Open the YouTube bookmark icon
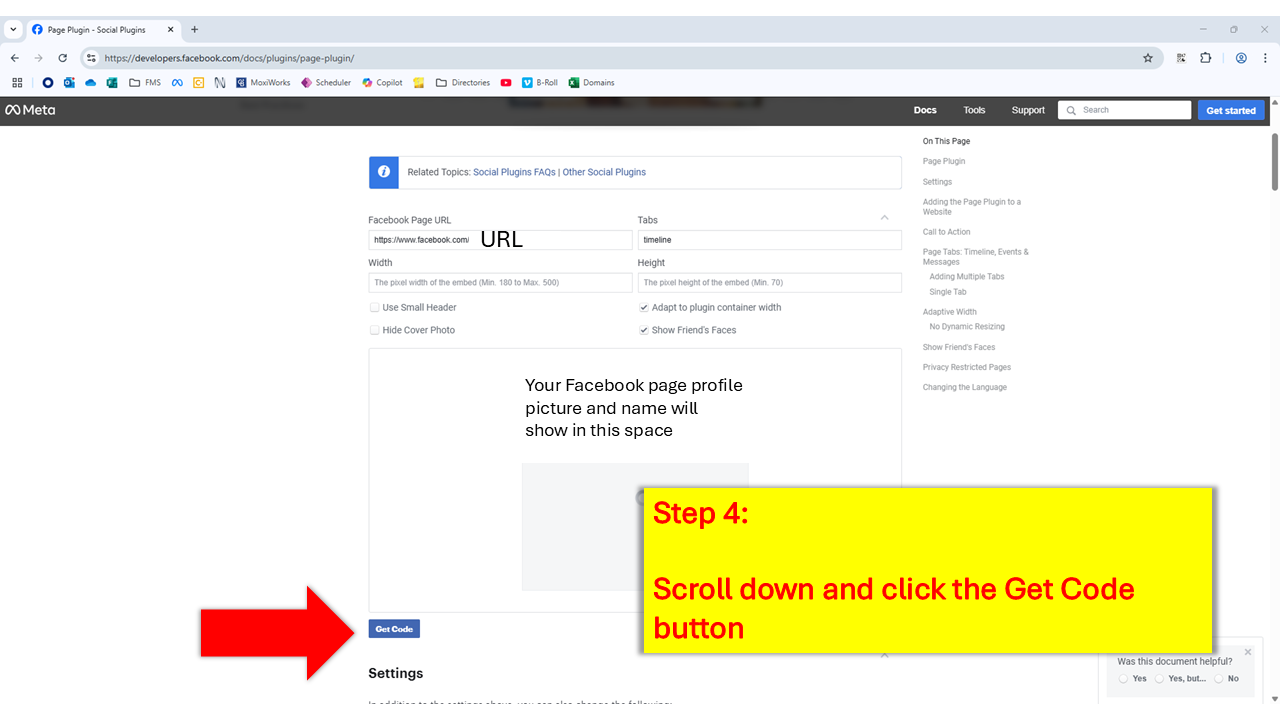The image size is (1280, 720). (x=506, y=83)
